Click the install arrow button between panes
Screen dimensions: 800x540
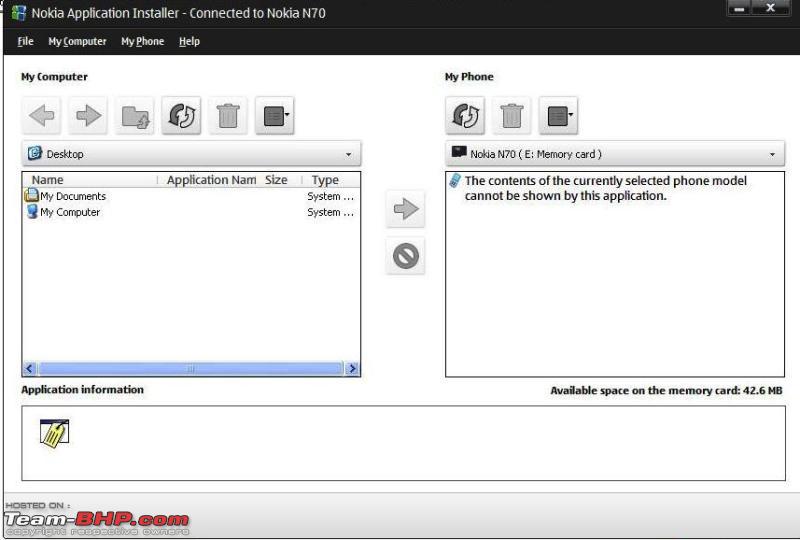(x=406, y=209)
